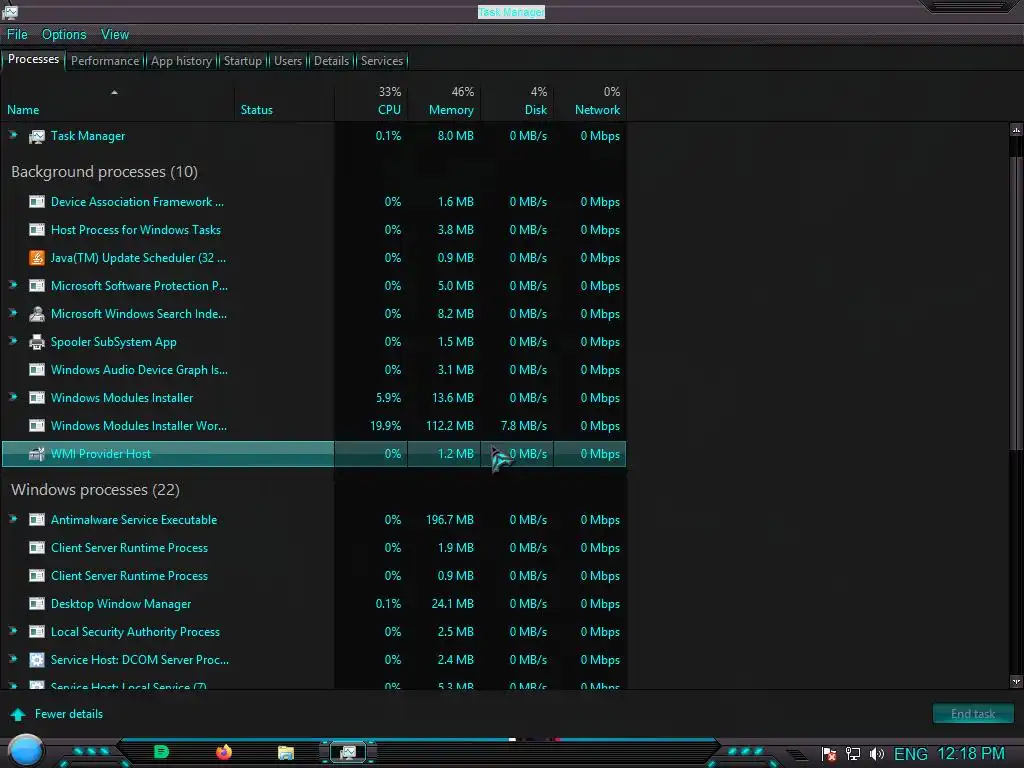This screenshot has height=768, width=1024.
Task: Open the Options menu
Action: pos(64,35)
